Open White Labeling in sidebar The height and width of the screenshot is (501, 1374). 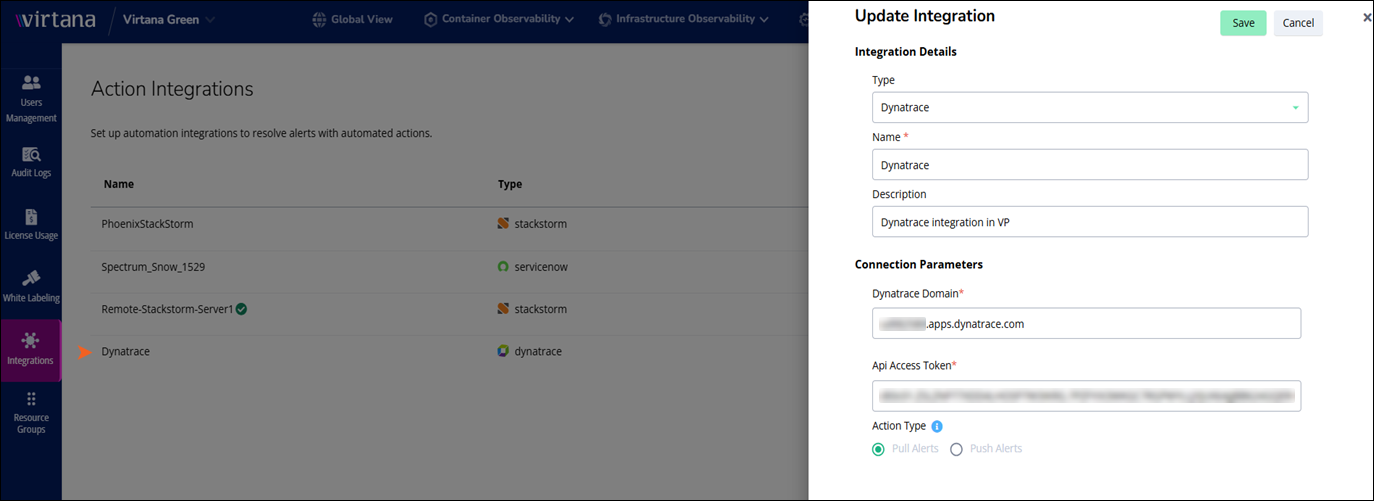(31, 285)
